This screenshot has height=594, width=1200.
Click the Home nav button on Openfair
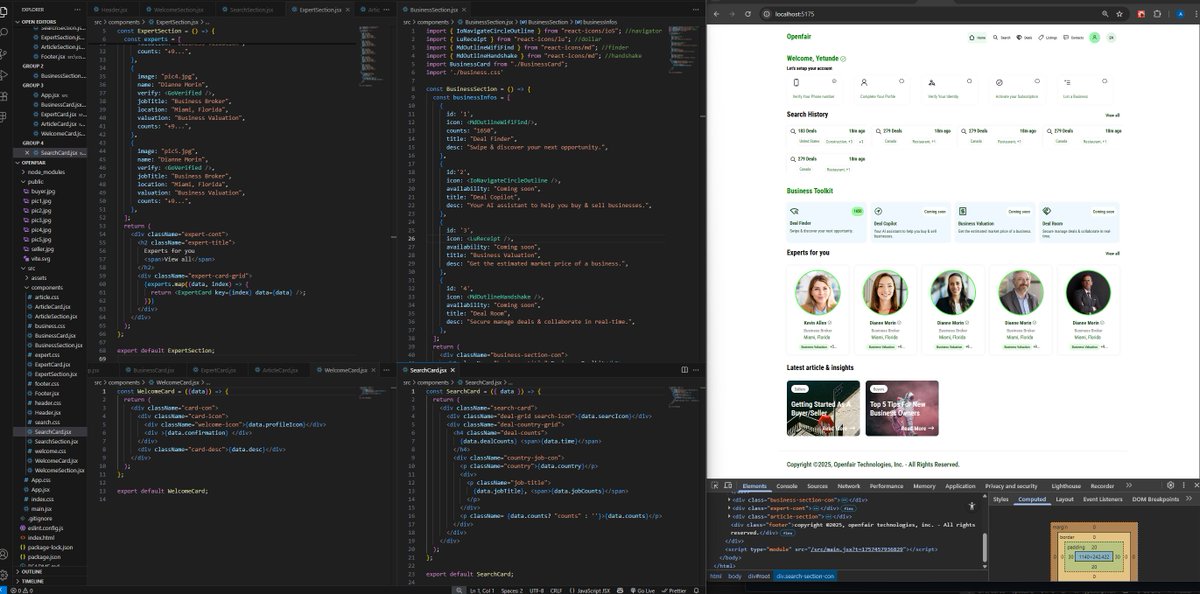[x=977, y=37]
